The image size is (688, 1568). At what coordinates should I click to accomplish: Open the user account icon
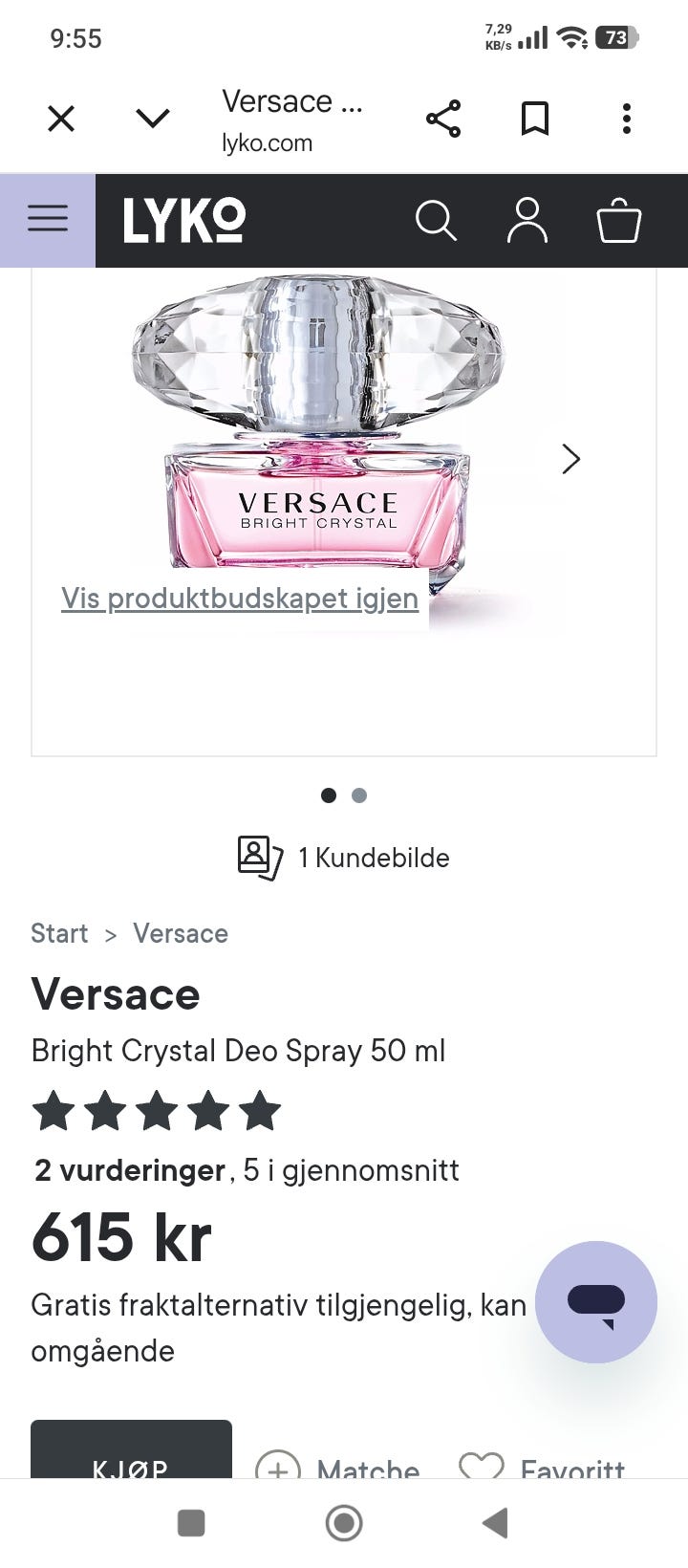[527, 220]
